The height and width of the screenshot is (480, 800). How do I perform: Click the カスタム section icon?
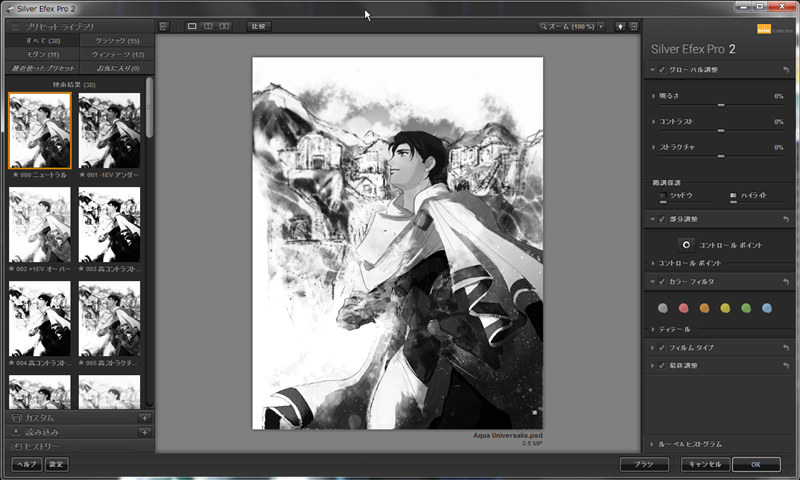point(16,418)
